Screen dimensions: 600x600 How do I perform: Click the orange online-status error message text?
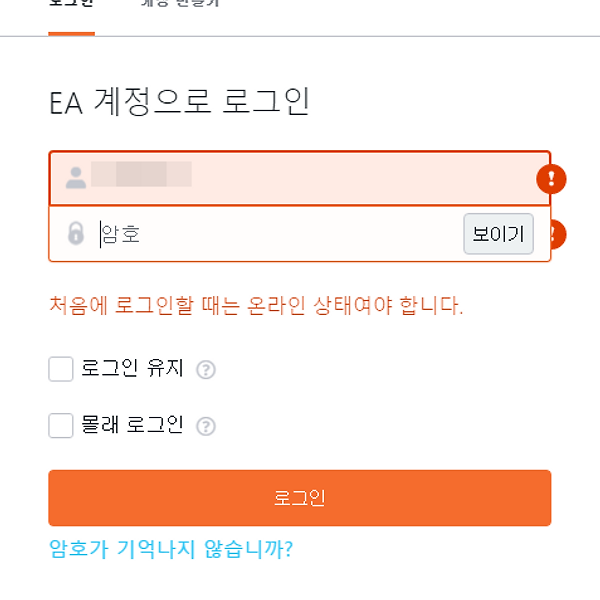(x=256, y=306)
